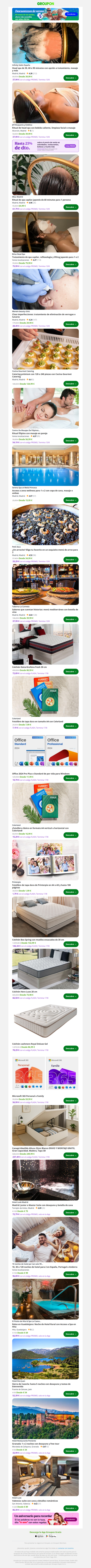
Task: Click Descubre for Colchón Hera Luxe 28 cm
Action: tap(71, 996)
